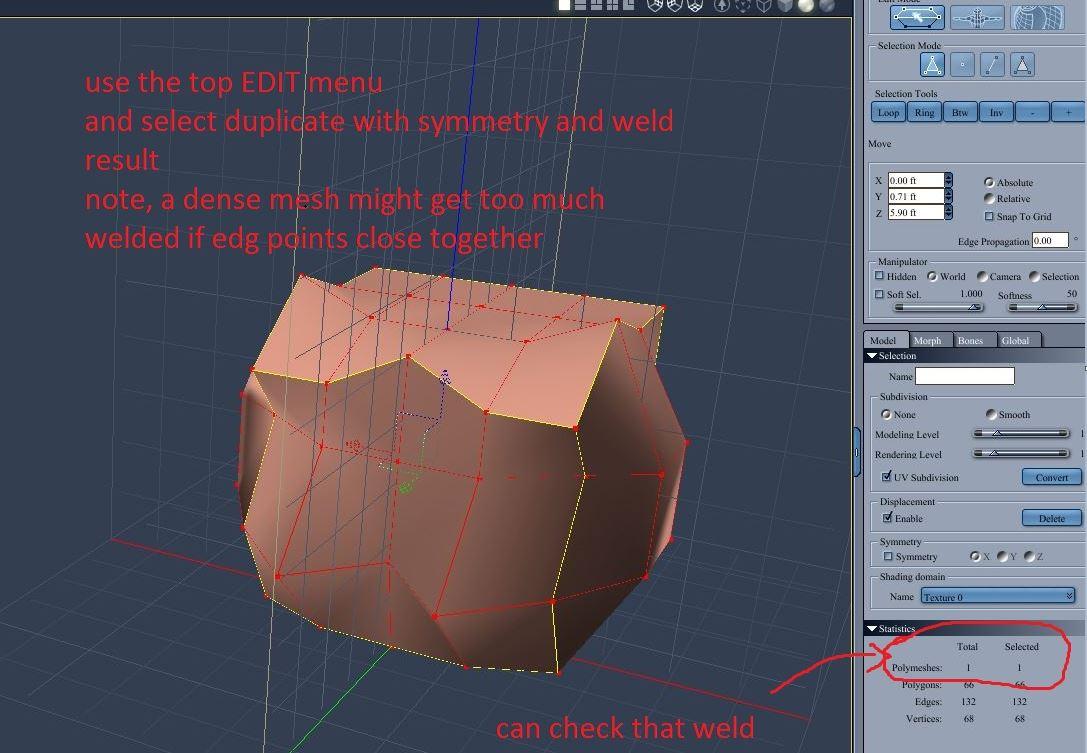1087x753 pixels.
Task: Click the X move value stepper
Action: coord(948,180)
